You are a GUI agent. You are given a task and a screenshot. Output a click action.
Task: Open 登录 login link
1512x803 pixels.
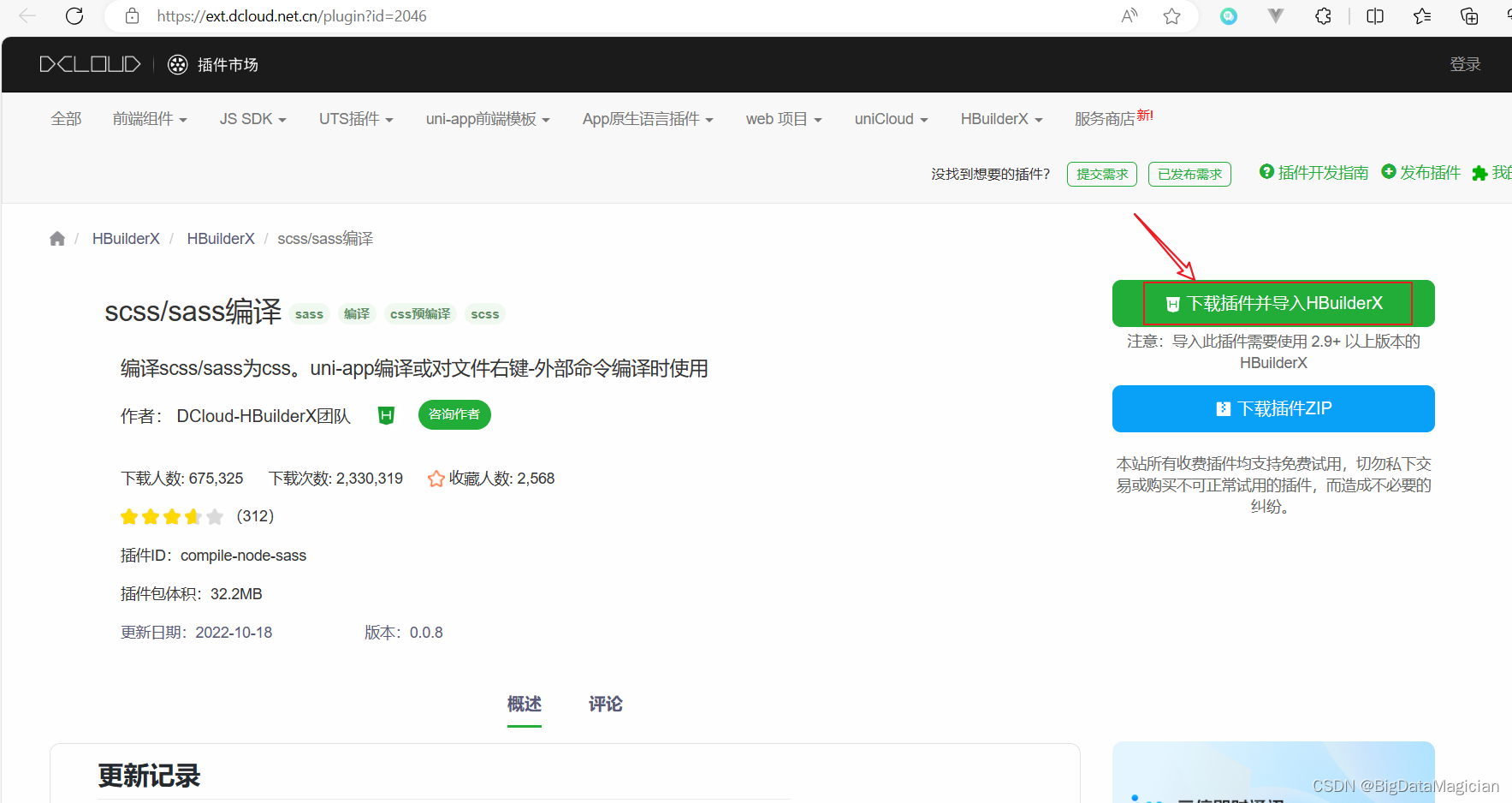pyautogui.click(x=1465, y=64)
